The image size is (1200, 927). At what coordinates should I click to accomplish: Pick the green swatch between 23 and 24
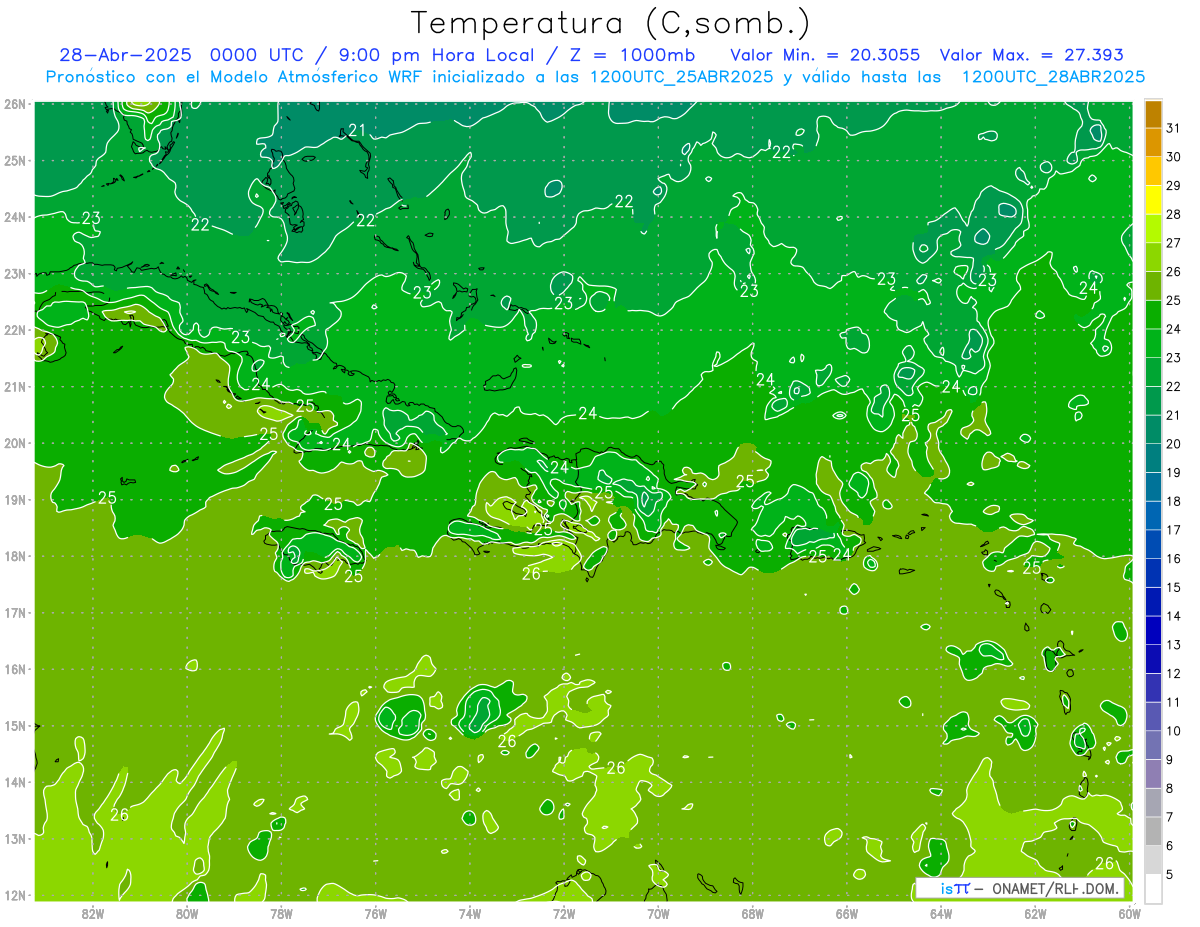(x=1153, y=343)
